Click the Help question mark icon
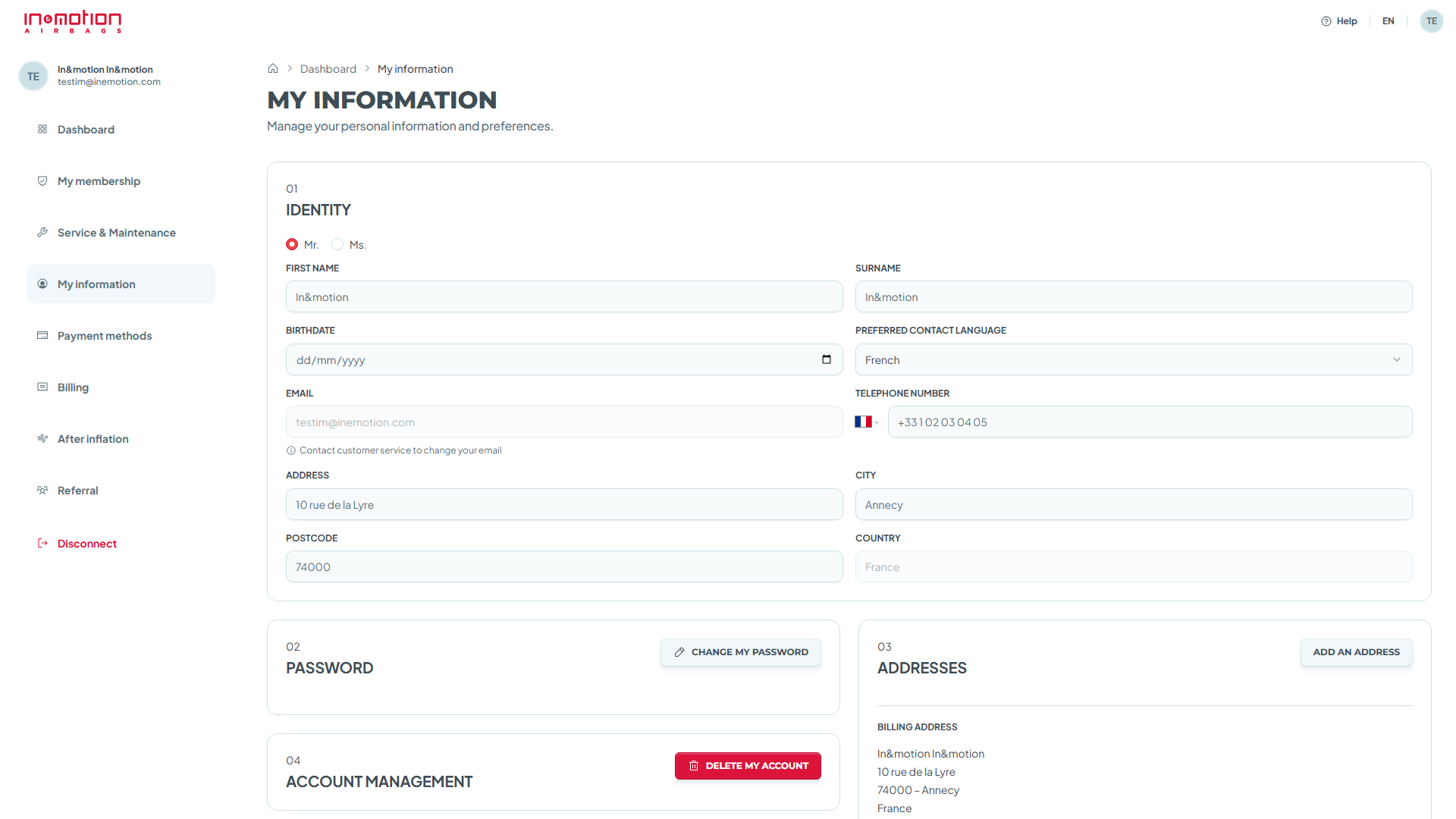This screenshot has width=1456, height=819. point(1326,21)
